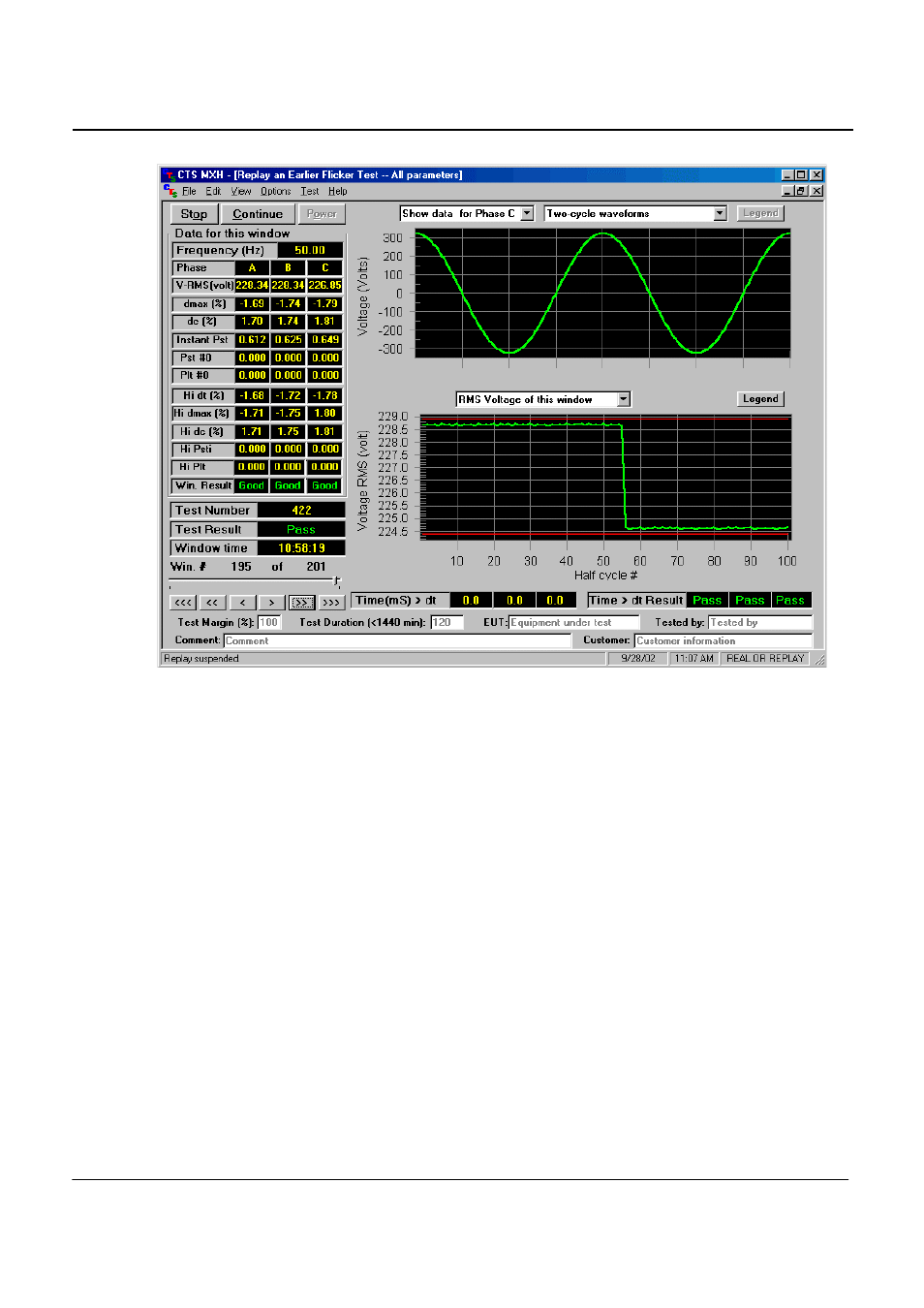Open the File menu
924x1308 pixels.
point(190,191)
